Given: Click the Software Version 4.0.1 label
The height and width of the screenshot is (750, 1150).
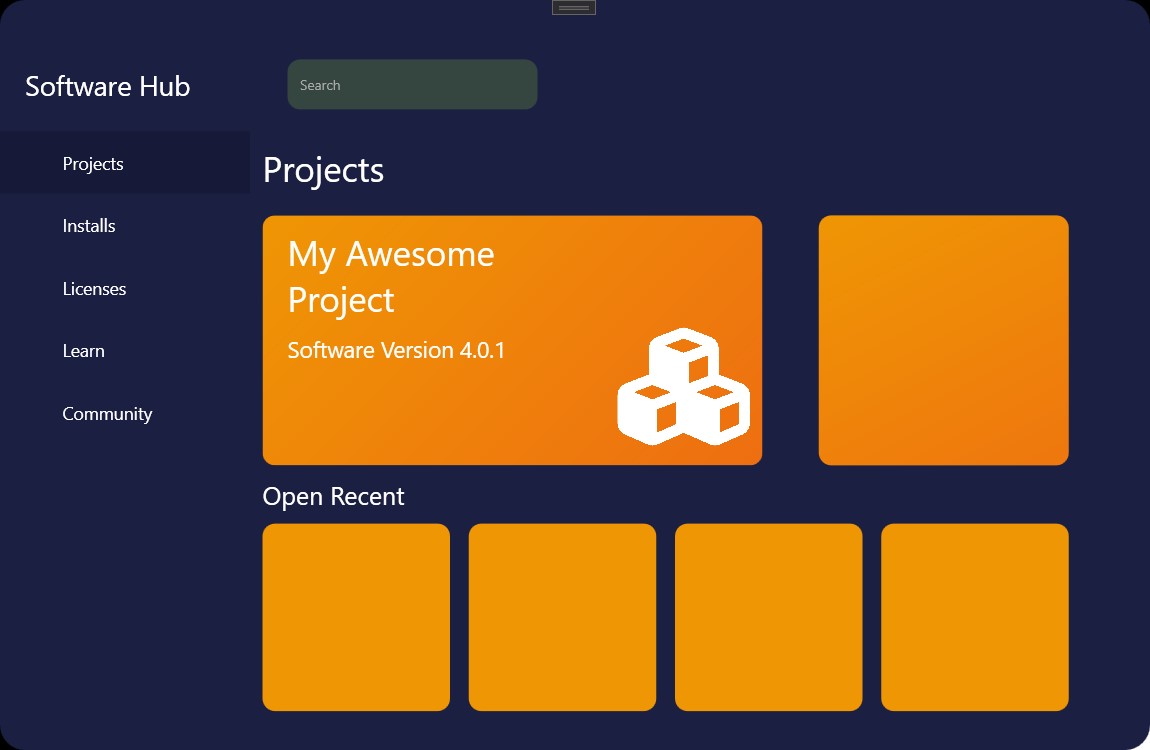Looking at the screenshot, I should (396, 350).
